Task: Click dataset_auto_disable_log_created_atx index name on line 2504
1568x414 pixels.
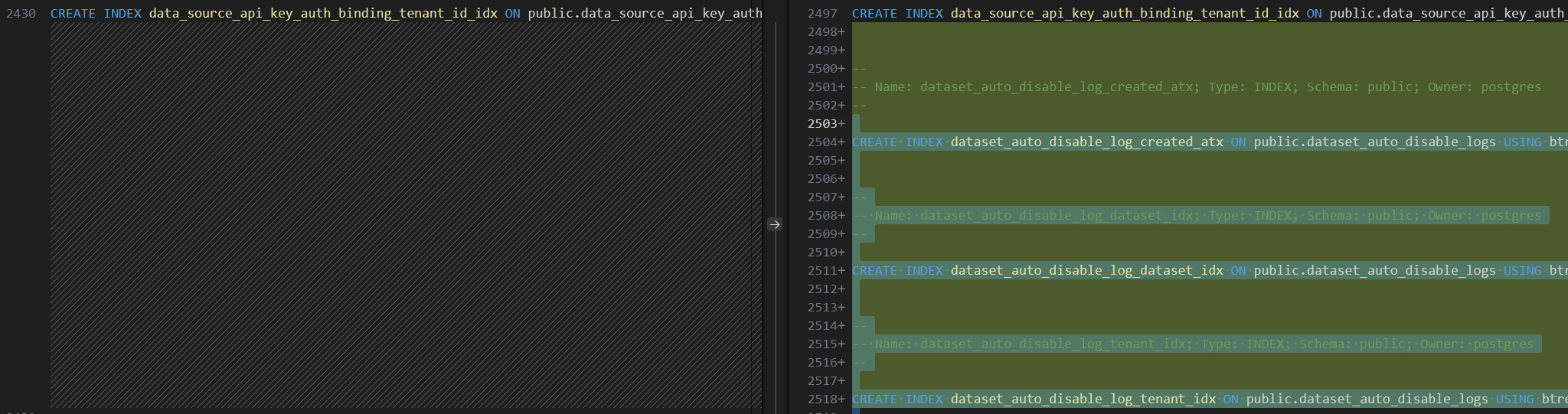Action: click(x=1086, y=142)
